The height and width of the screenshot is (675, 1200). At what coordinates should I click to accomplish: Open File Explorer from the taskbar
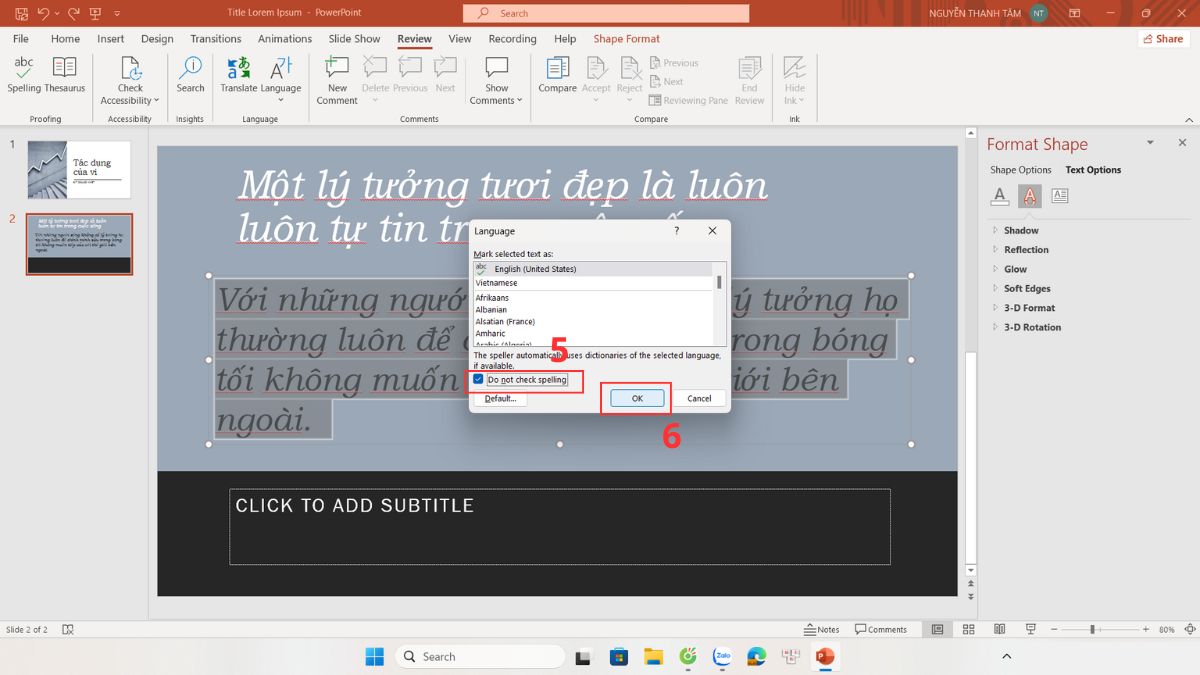pyautogui.click(x=653, y=656)
